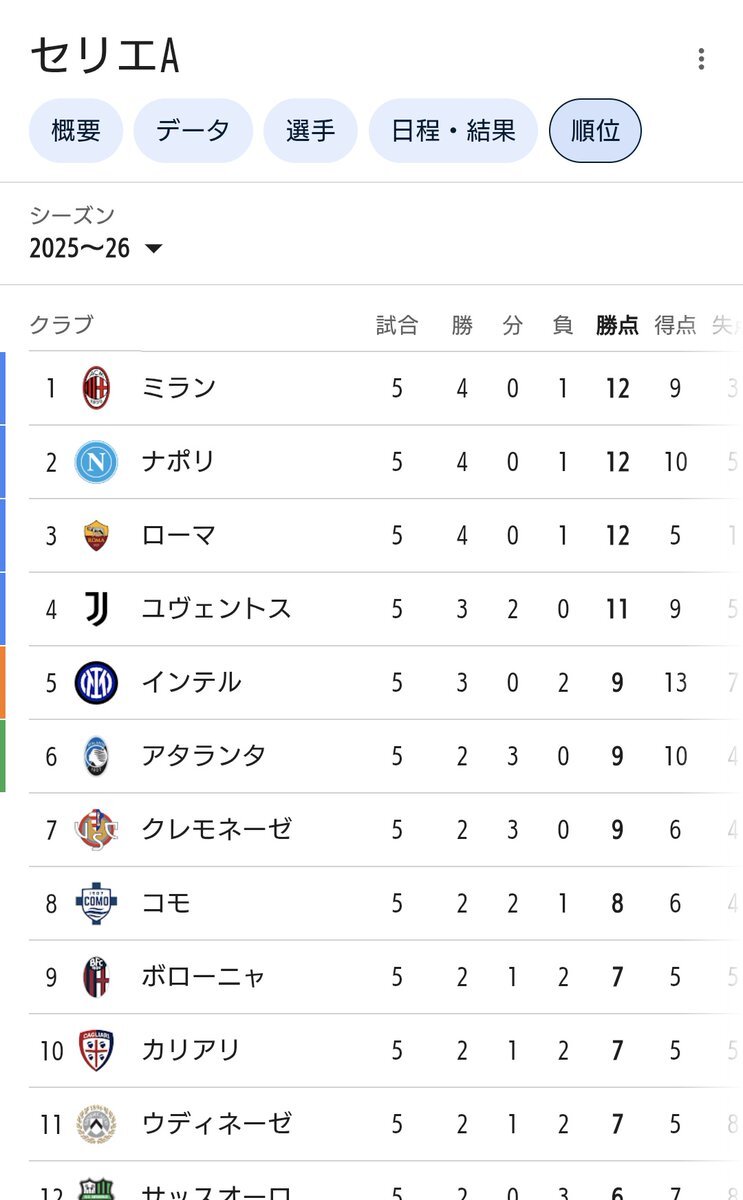Screen dimensions: 743x1200
Task: Open the クレモネーゼ team name link
Action: point(216,829)
